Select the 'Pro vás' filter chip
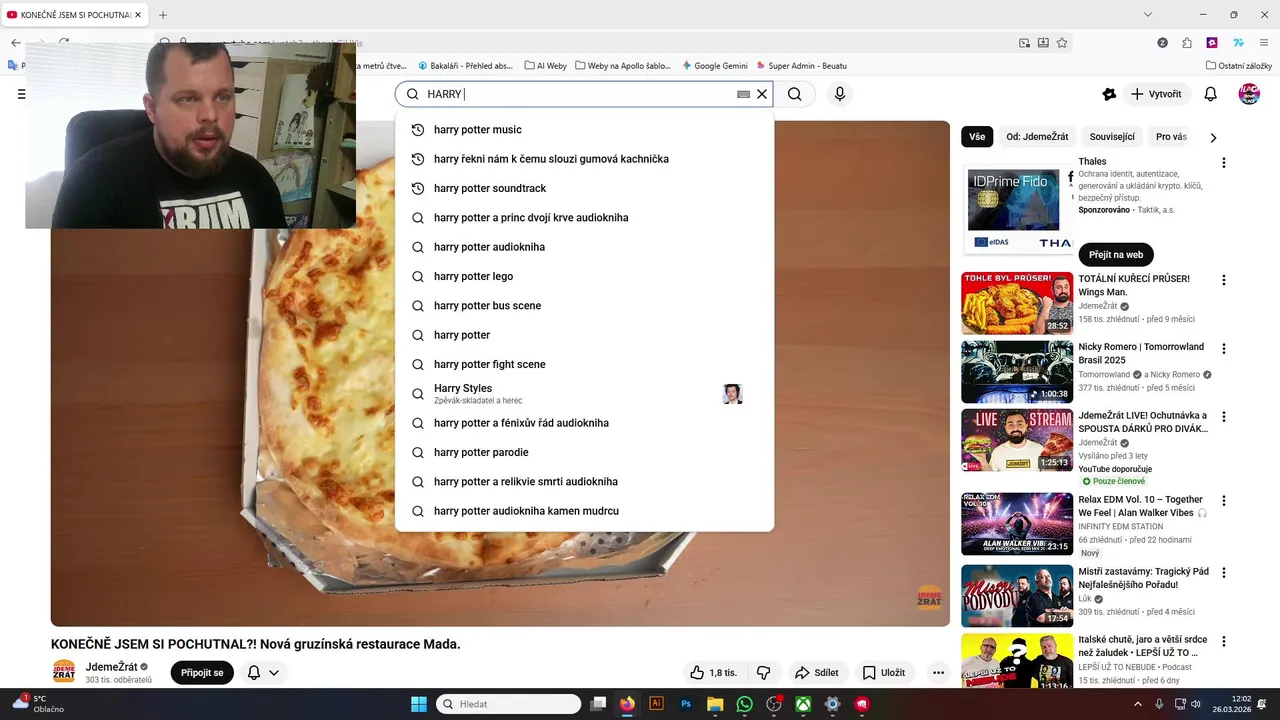The width and height of the screenshot is (1280, 720). point(1171,137)
